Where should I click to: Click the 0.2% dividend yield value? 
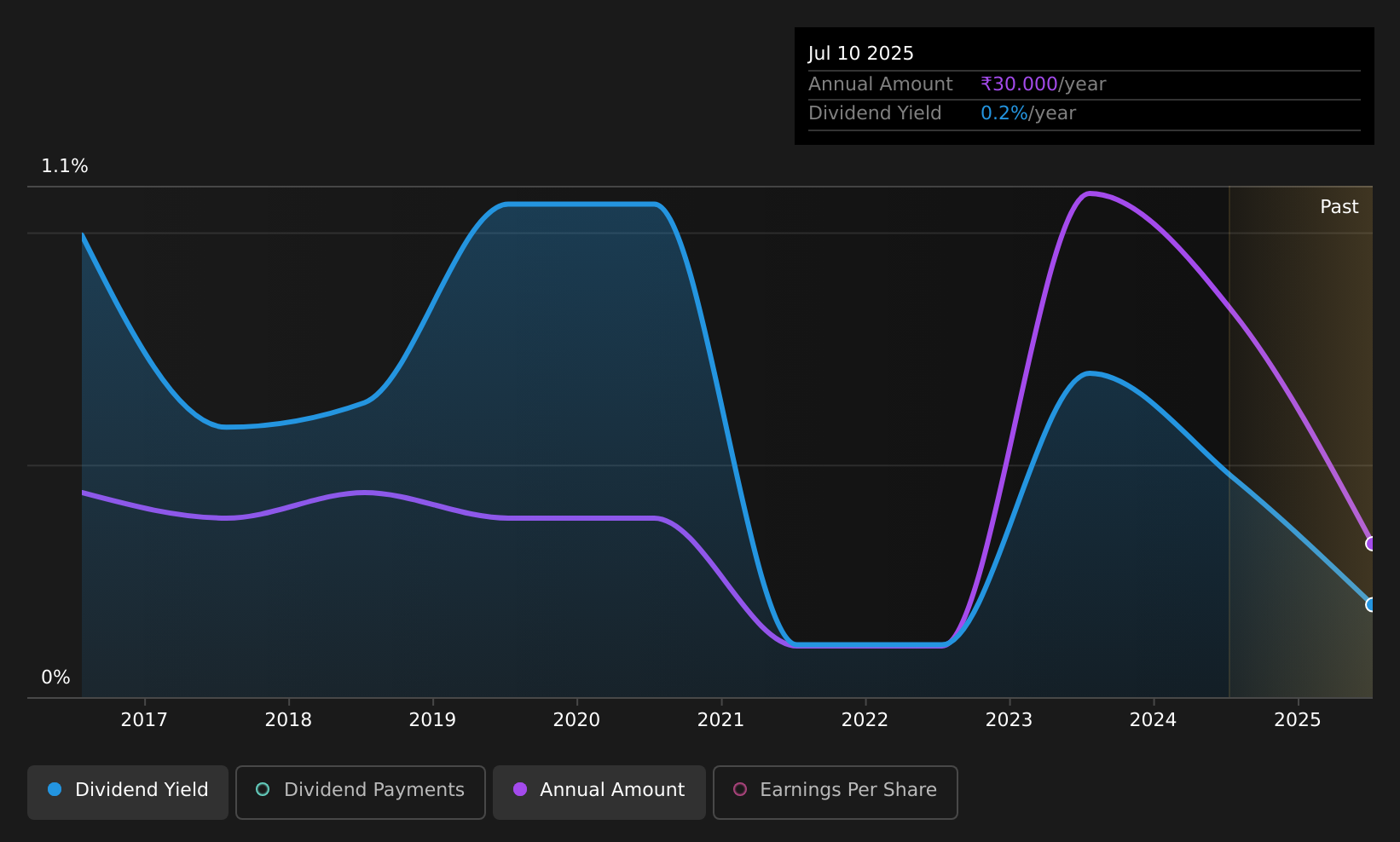pyautogui.click(x=1004, y=113)
